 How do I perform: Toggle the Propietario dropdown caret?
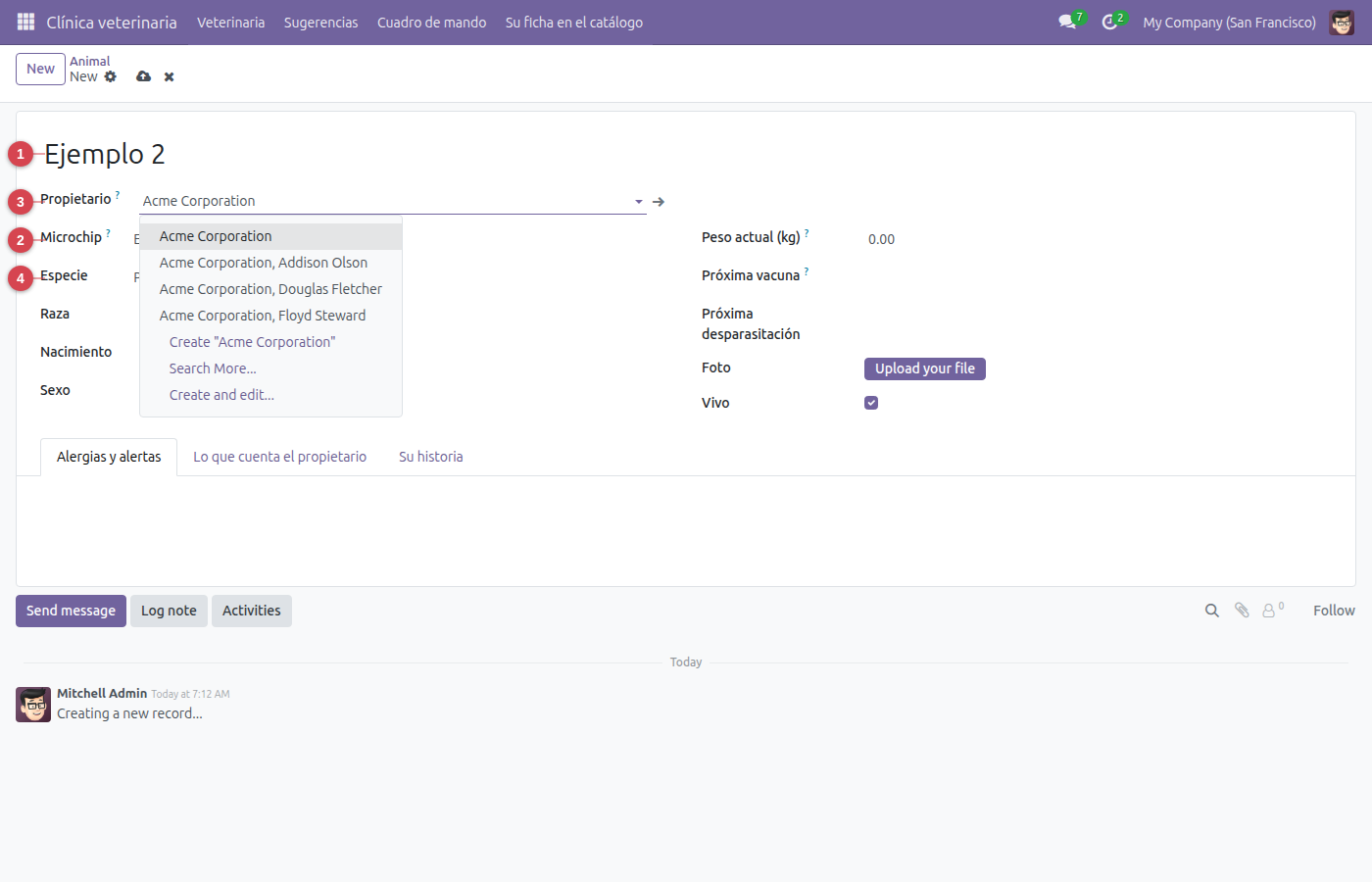tap(639, 201)
